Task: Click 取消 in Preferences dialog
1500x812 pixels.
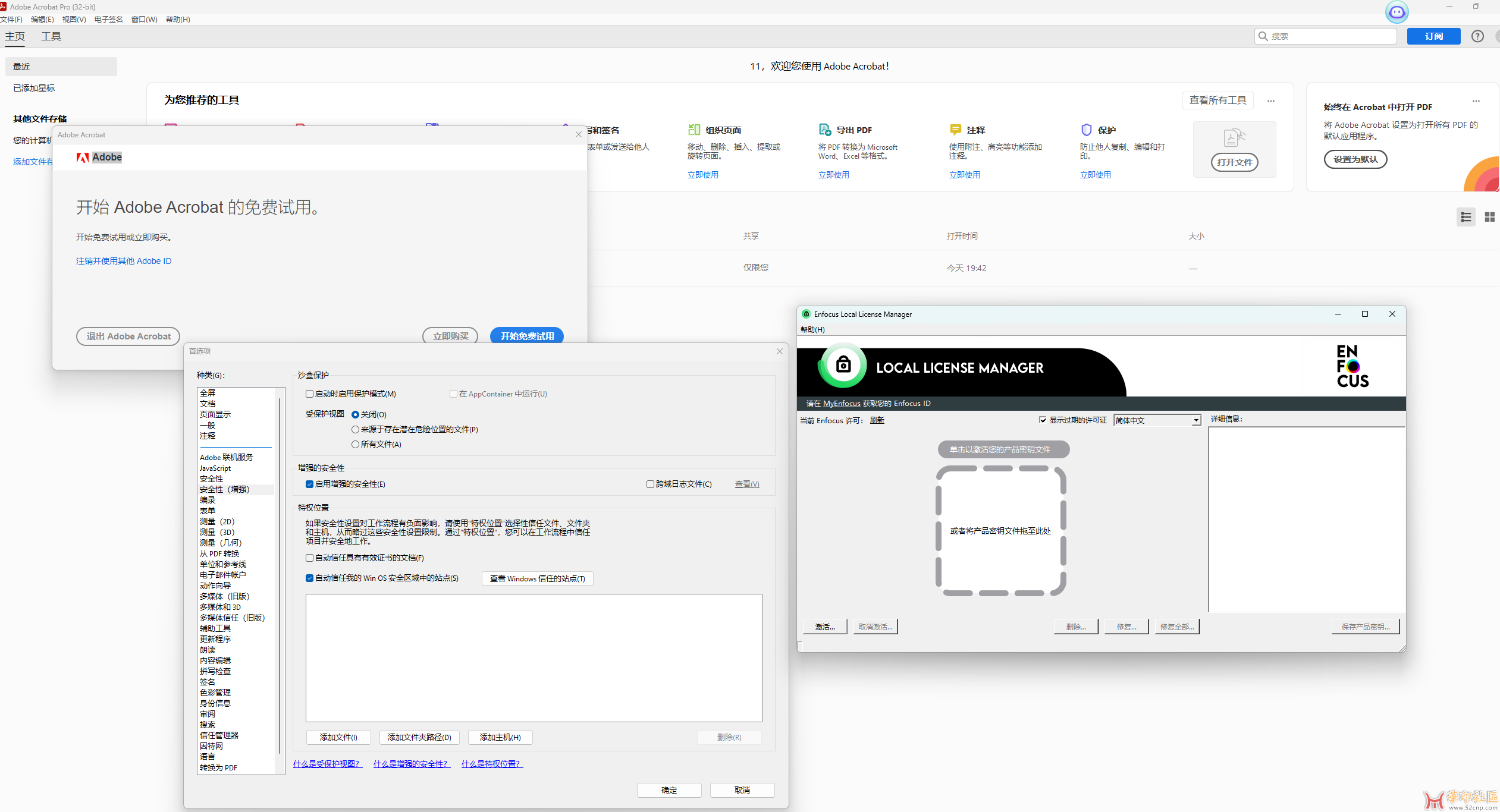Action: click(x=742, y=790)
